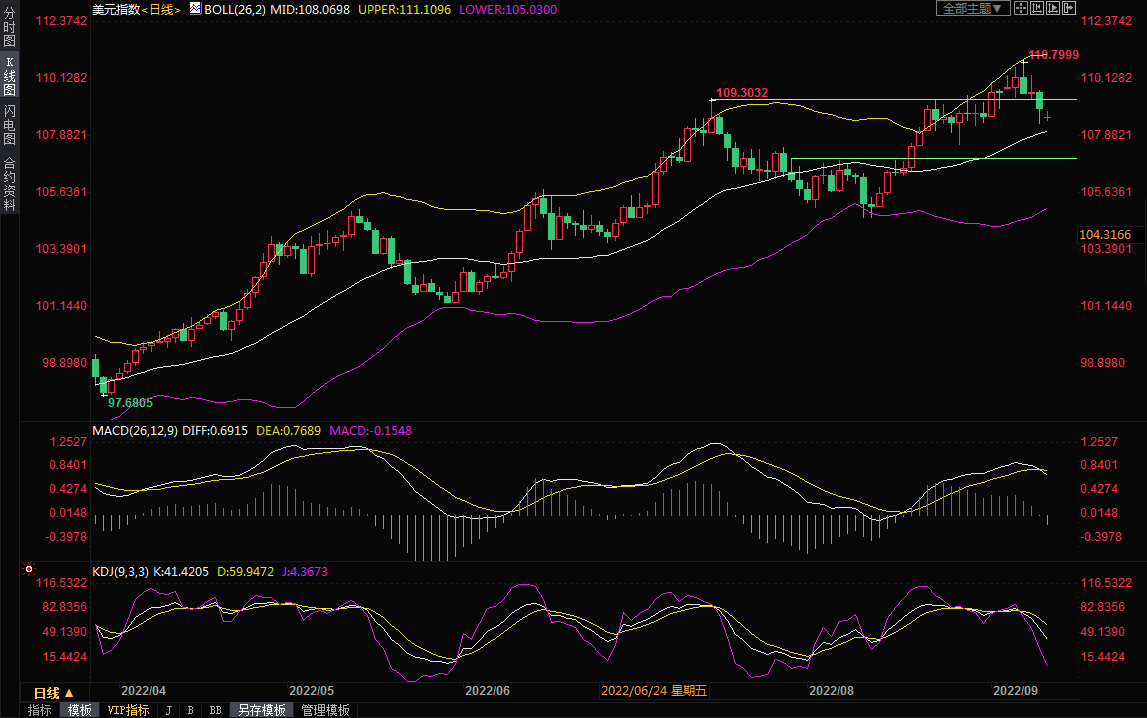
Task: Click the 另存模板 button
Action: 261,710
